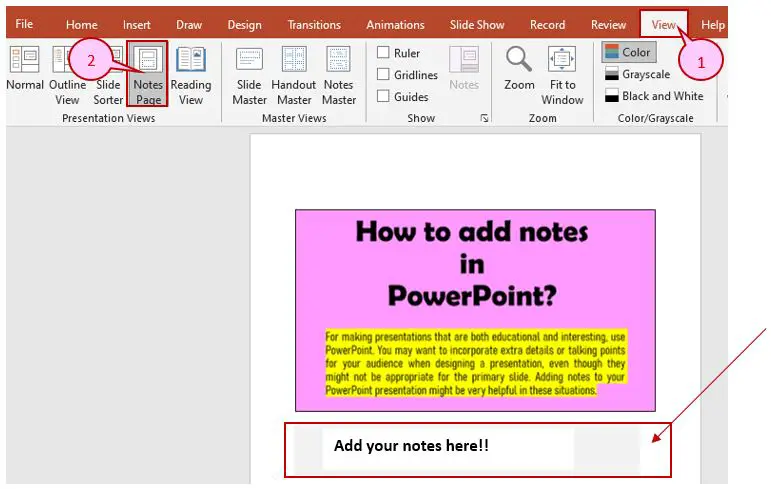Screen dimensions: 771x489
Task: Open Reading View
Action: click(191, 75)
